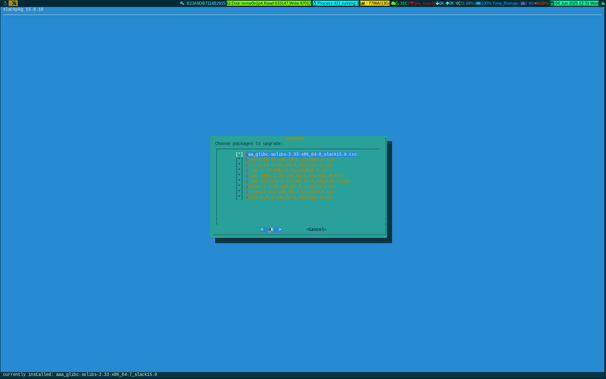Click the slackpkg 15.0.10 header text
The image size is (606, 379).
click(x=23, y=9)
